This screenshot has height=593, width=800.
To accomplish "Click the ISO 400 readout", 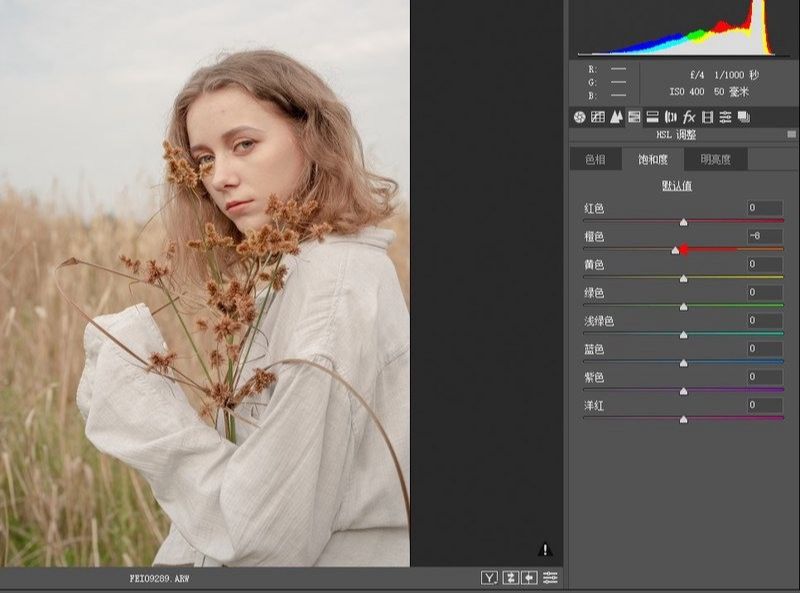I will [x=687, y=92].
